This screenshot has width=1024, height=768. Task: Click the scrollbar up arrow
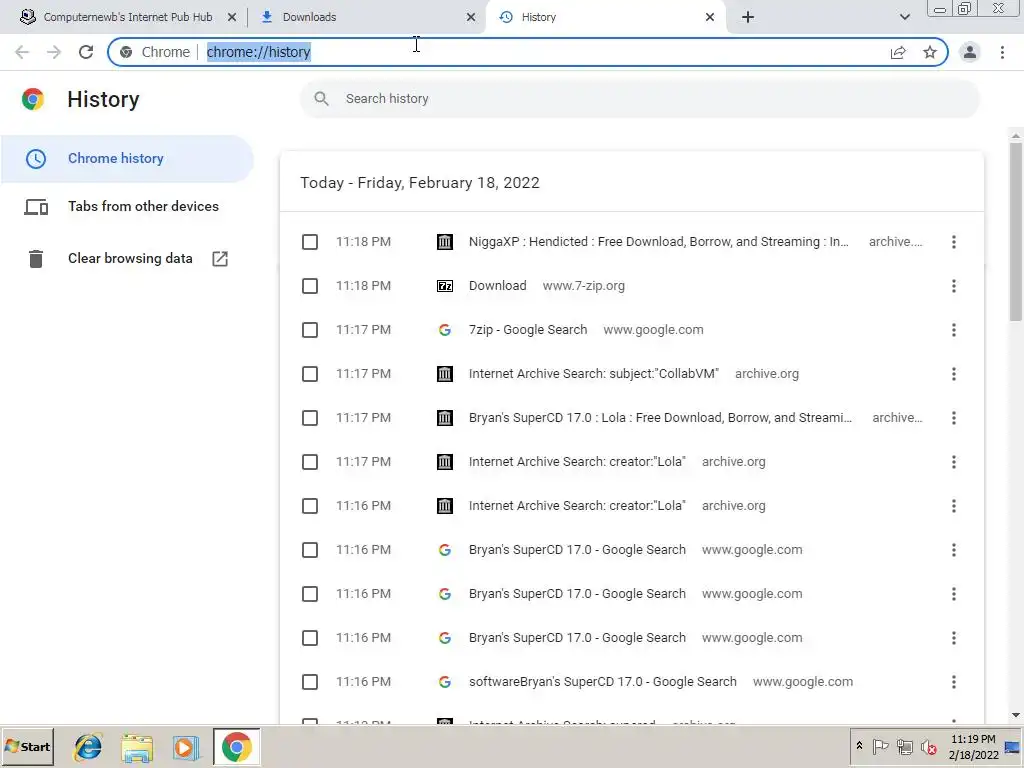pos(1016,135)
